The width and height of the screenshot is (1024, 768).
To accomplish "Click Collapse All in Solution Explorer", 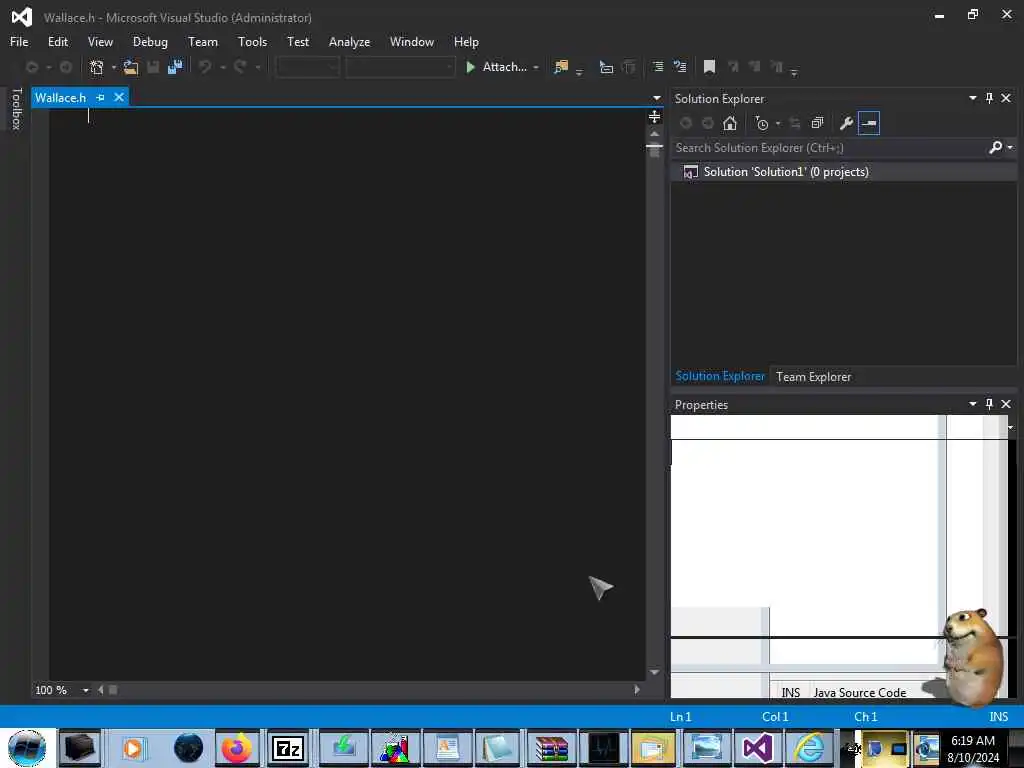I will click(817, 123).
